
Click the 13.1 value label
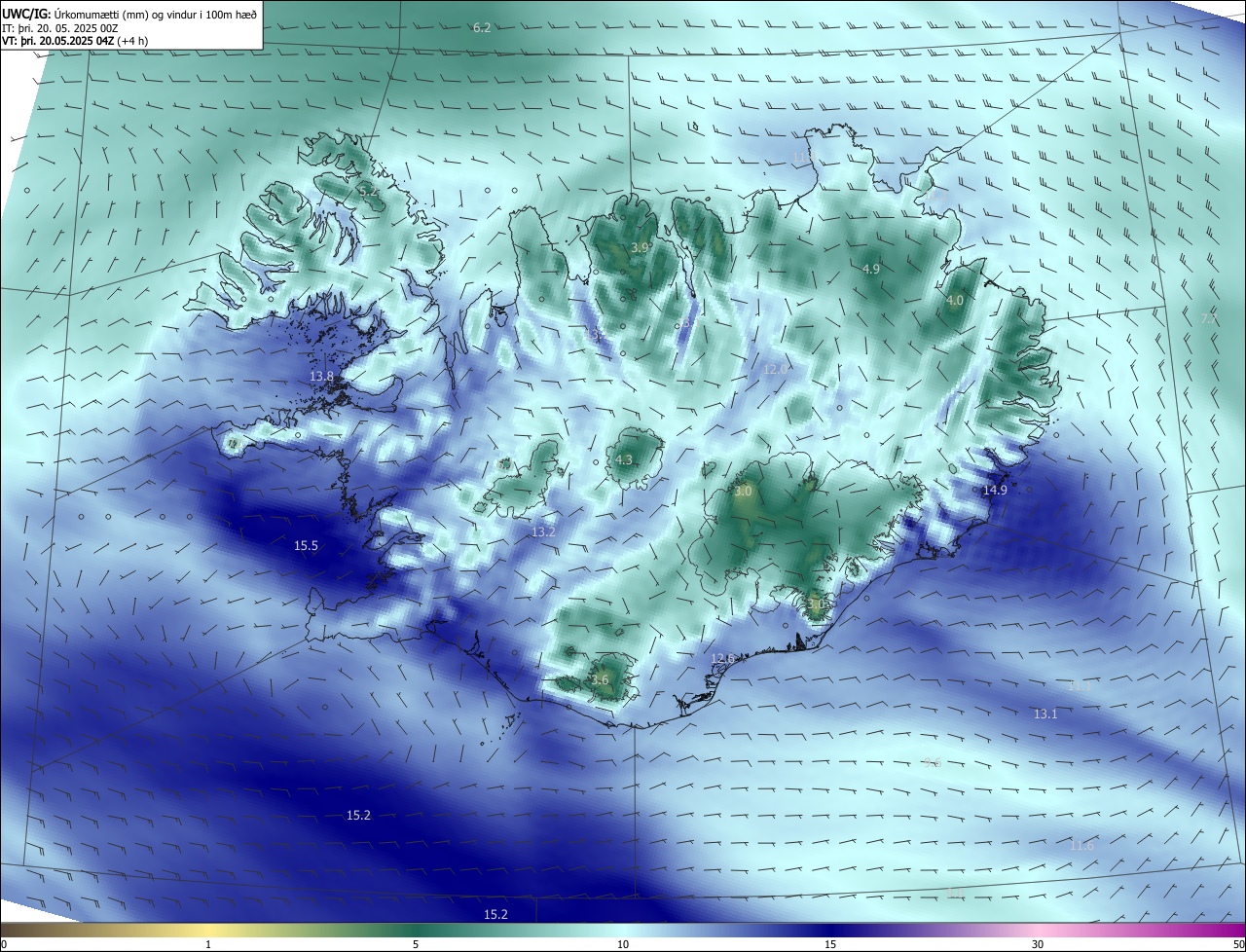(1045, 714)
